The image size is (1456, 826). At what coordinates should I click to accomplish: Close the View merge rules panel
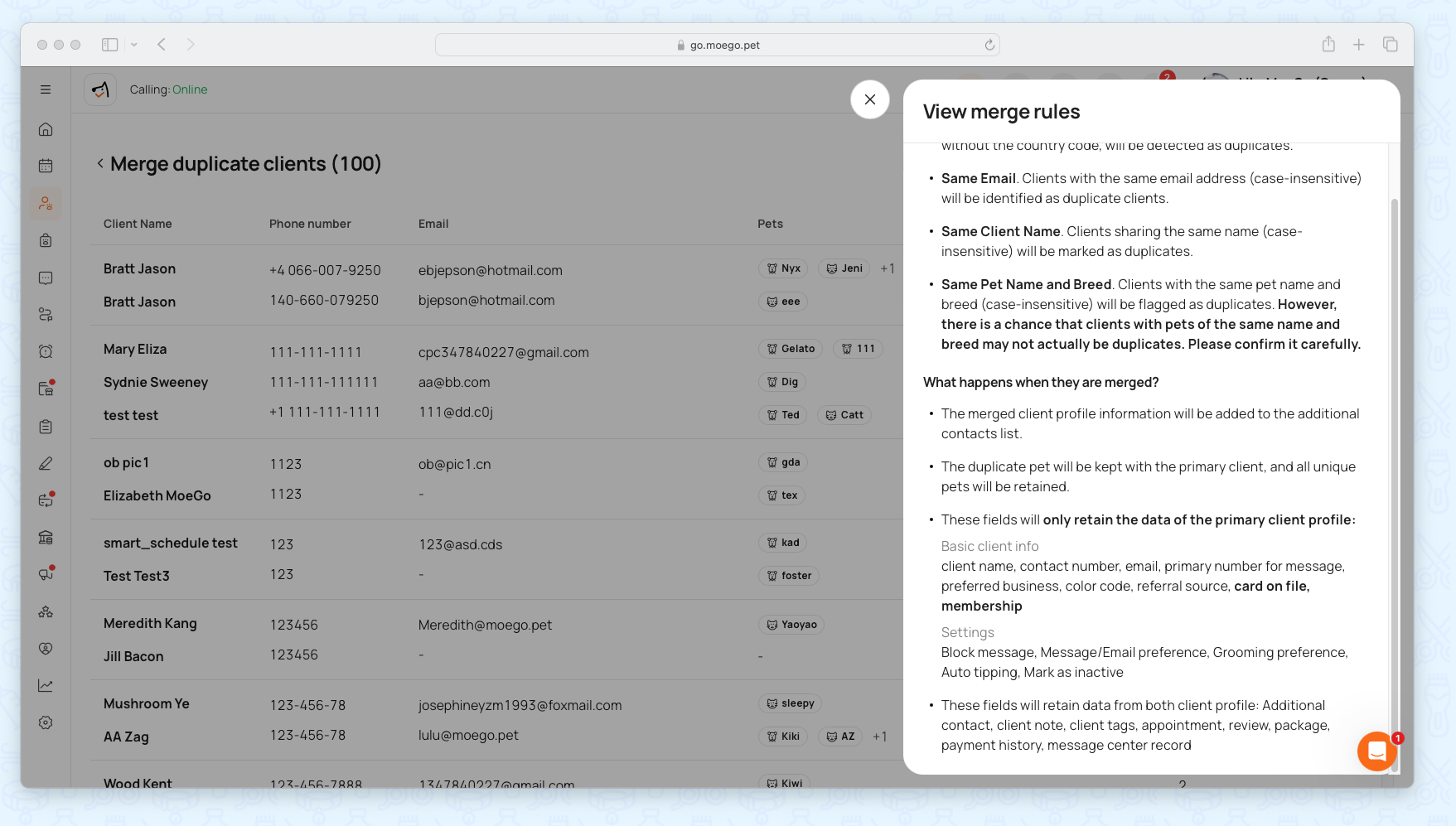[x=869, y=99]
